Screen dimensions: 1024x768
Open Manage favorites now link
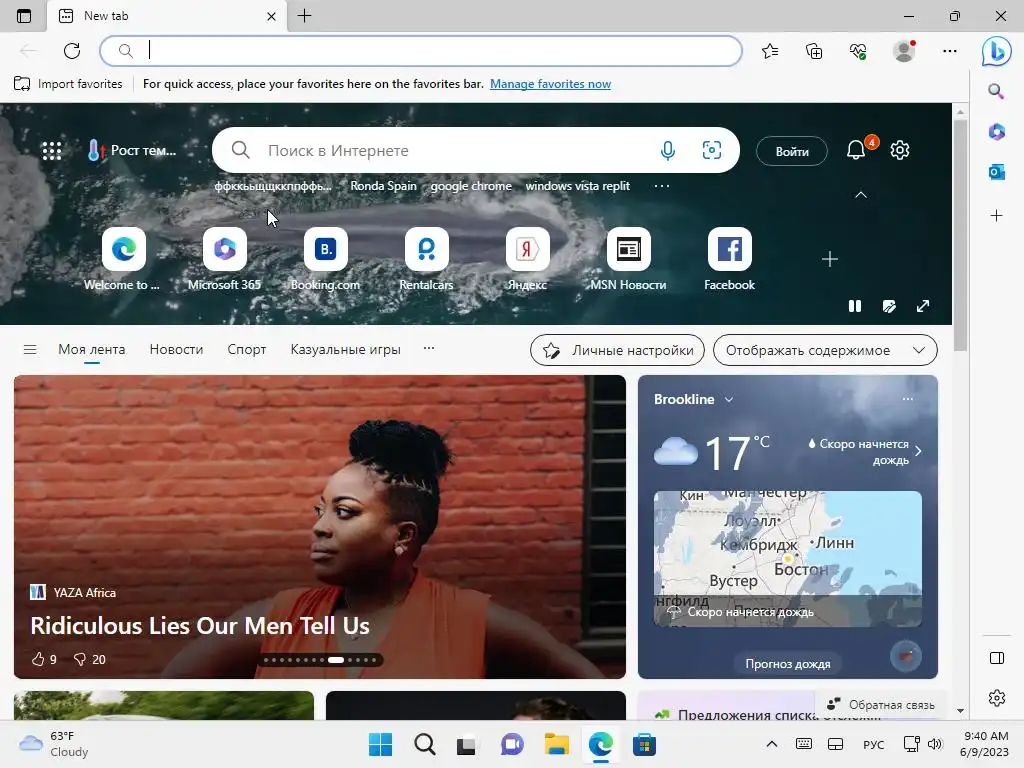550,84
